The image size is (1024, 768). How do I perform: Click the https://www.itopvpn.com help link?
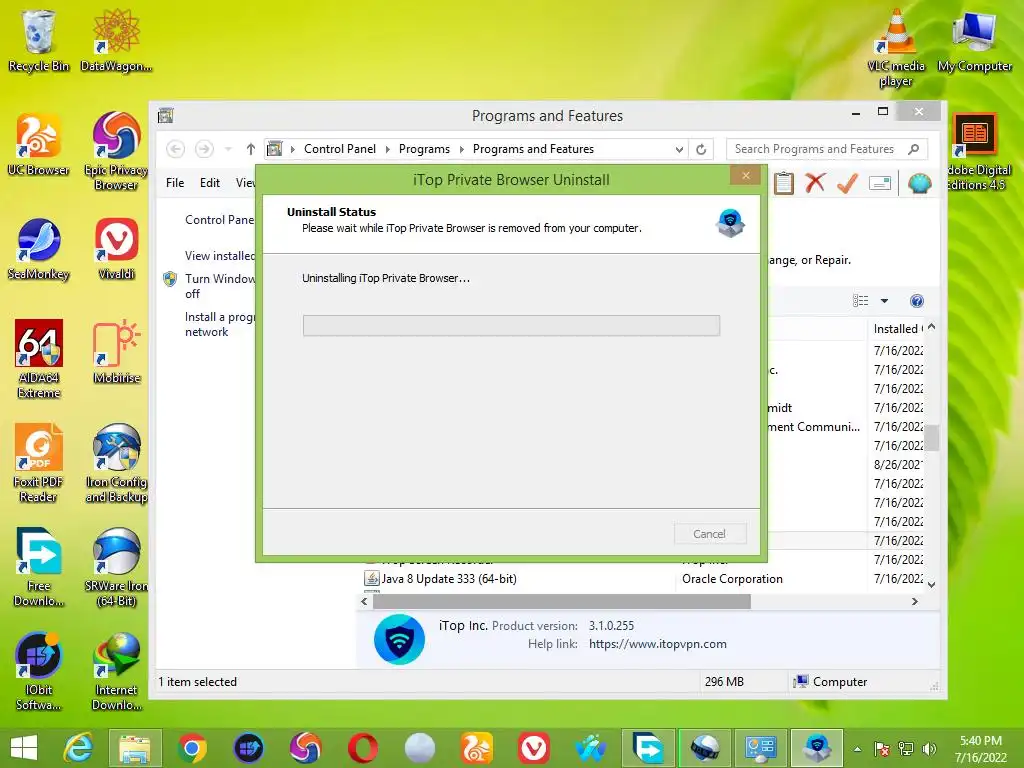658,644
